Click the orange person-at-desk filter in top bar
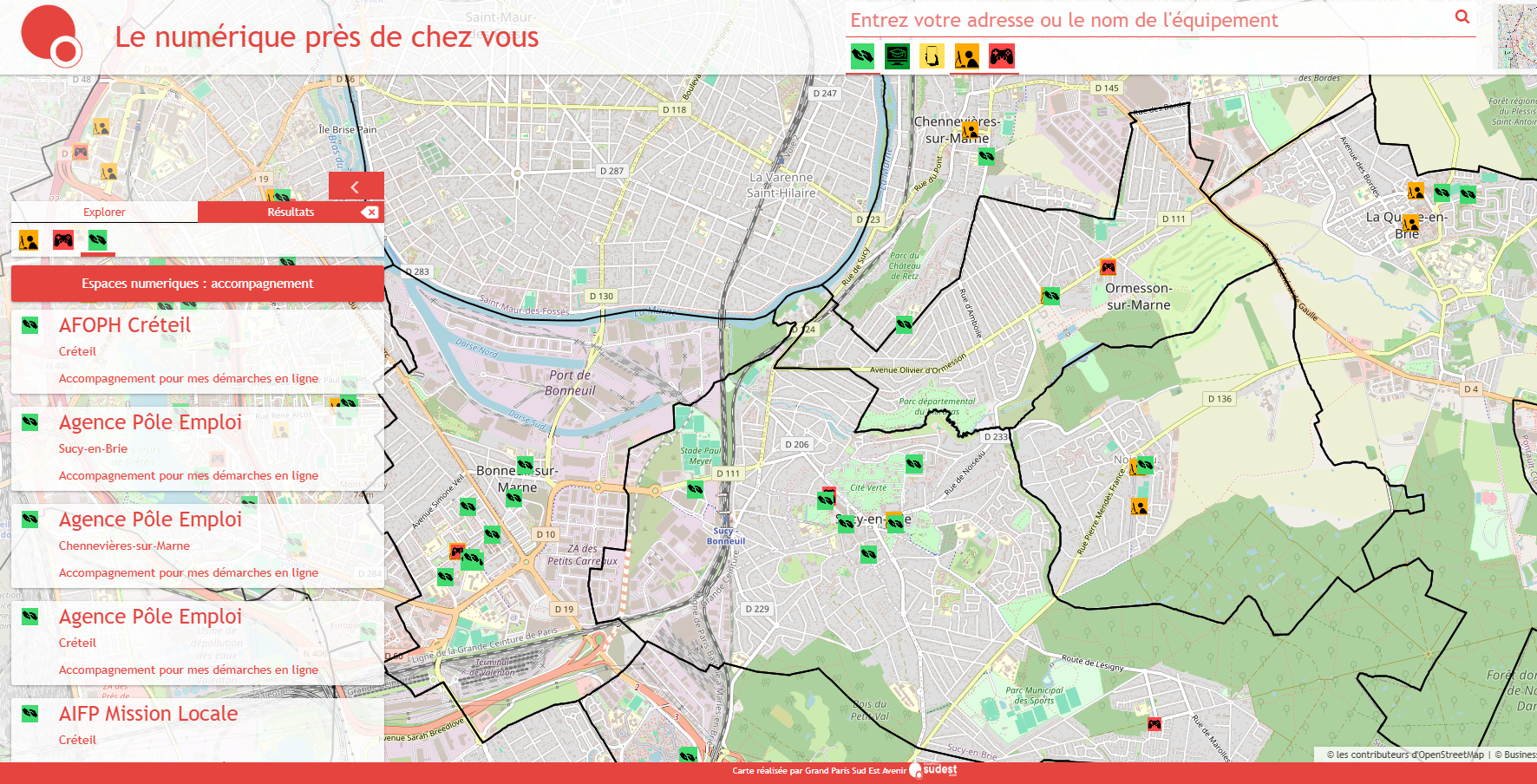This screenshot has width=1537, height=784. (x=966, y=56)
